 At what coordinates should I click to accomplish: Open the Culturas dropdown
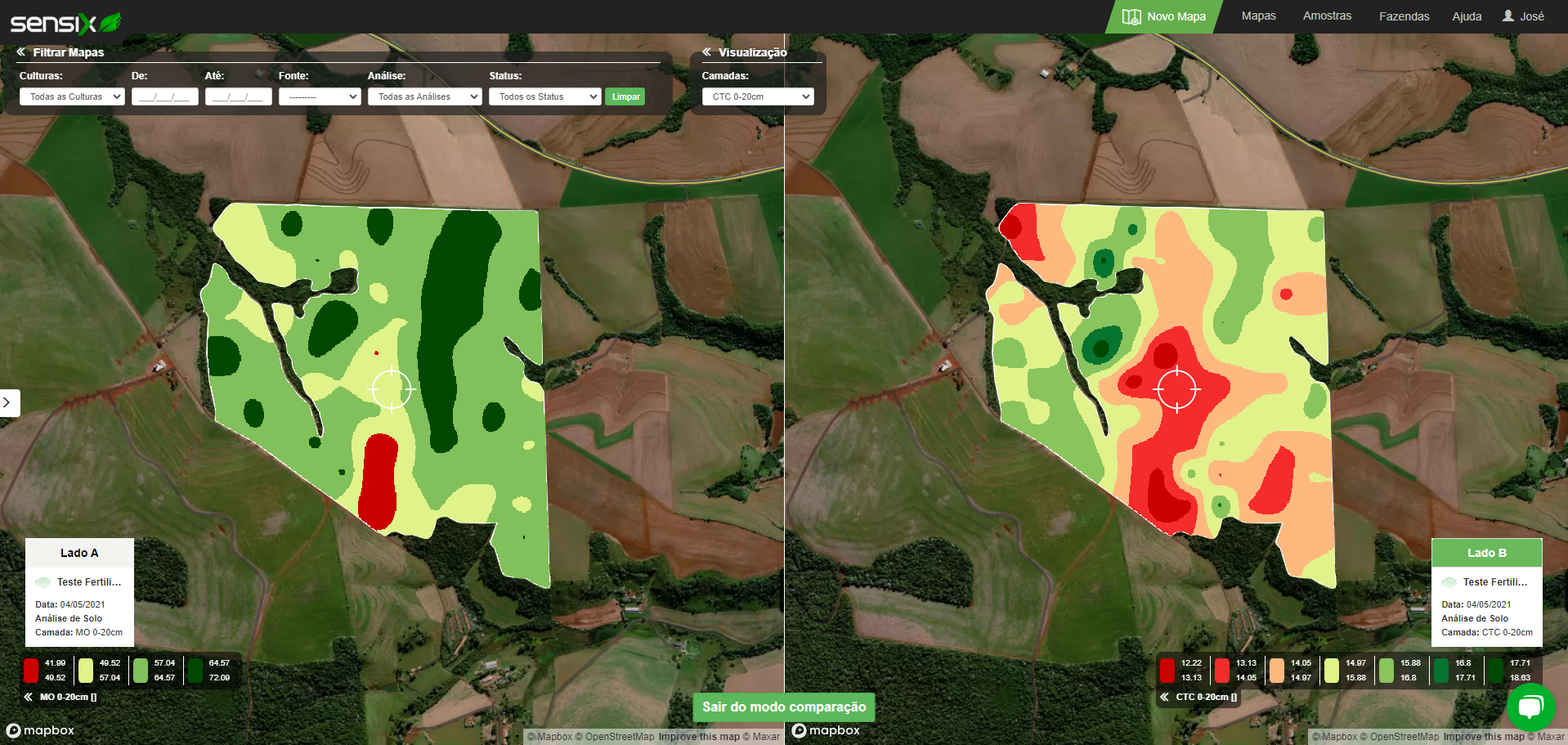click(x=72, y=96)
